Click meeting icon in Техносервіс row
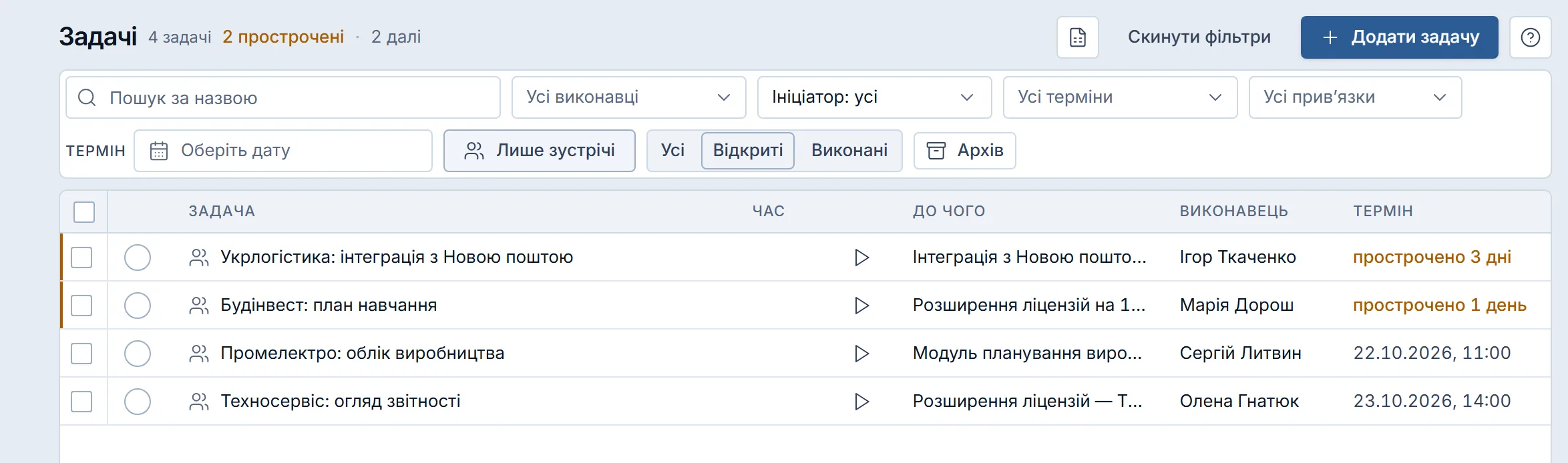The width and height of the screenshot is (1568, 463). [199, 402]
